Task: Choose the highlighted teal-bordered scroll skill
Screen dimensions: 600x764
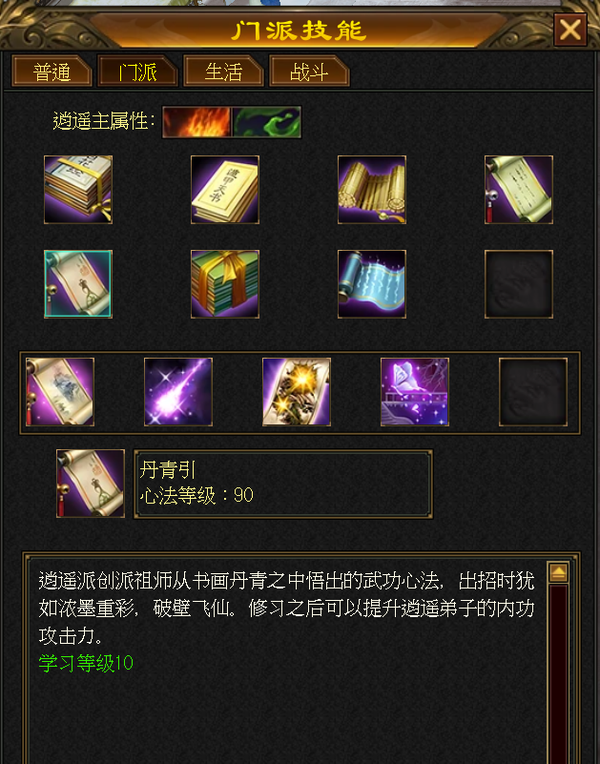Action: point(78,284)
